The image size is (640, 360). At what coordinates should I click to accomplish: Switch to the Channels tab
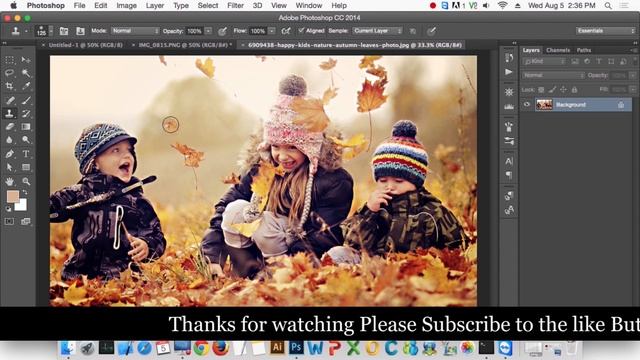tap(558, 50)
